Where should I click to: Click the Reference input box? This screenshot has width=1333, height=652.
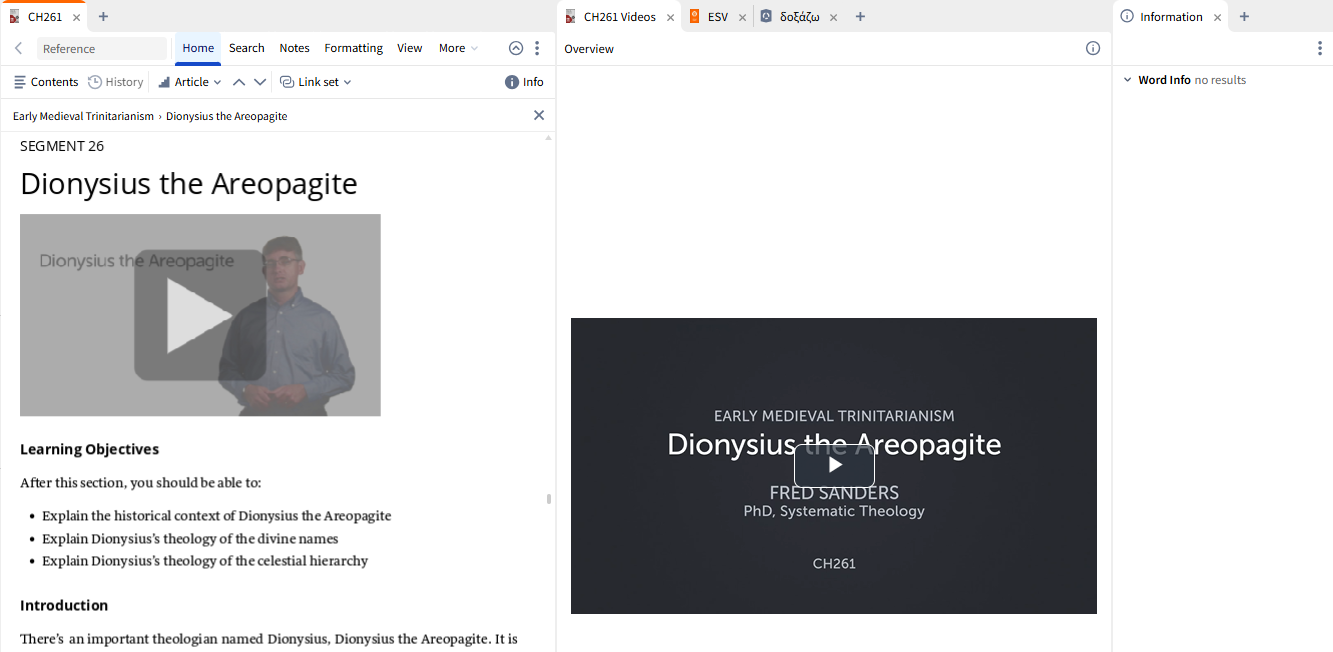coord(101,48)
